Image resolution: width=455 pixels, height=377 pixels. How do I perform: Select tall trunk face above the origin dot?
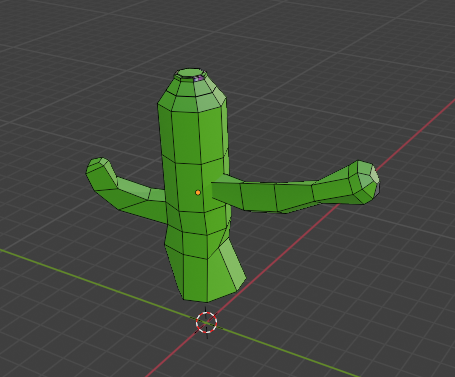pyautogui.click(x=186, y=137)
